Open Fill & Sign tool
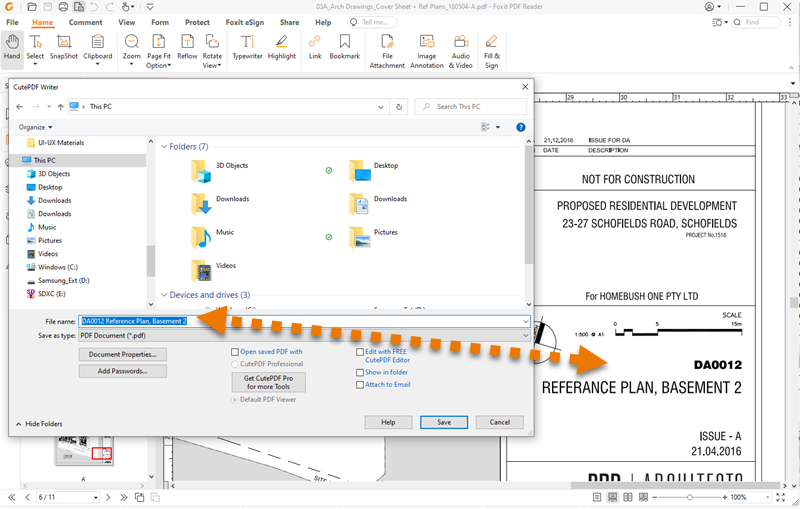Image resolution: width=800 pixels, height=509 pixels. 492,51
